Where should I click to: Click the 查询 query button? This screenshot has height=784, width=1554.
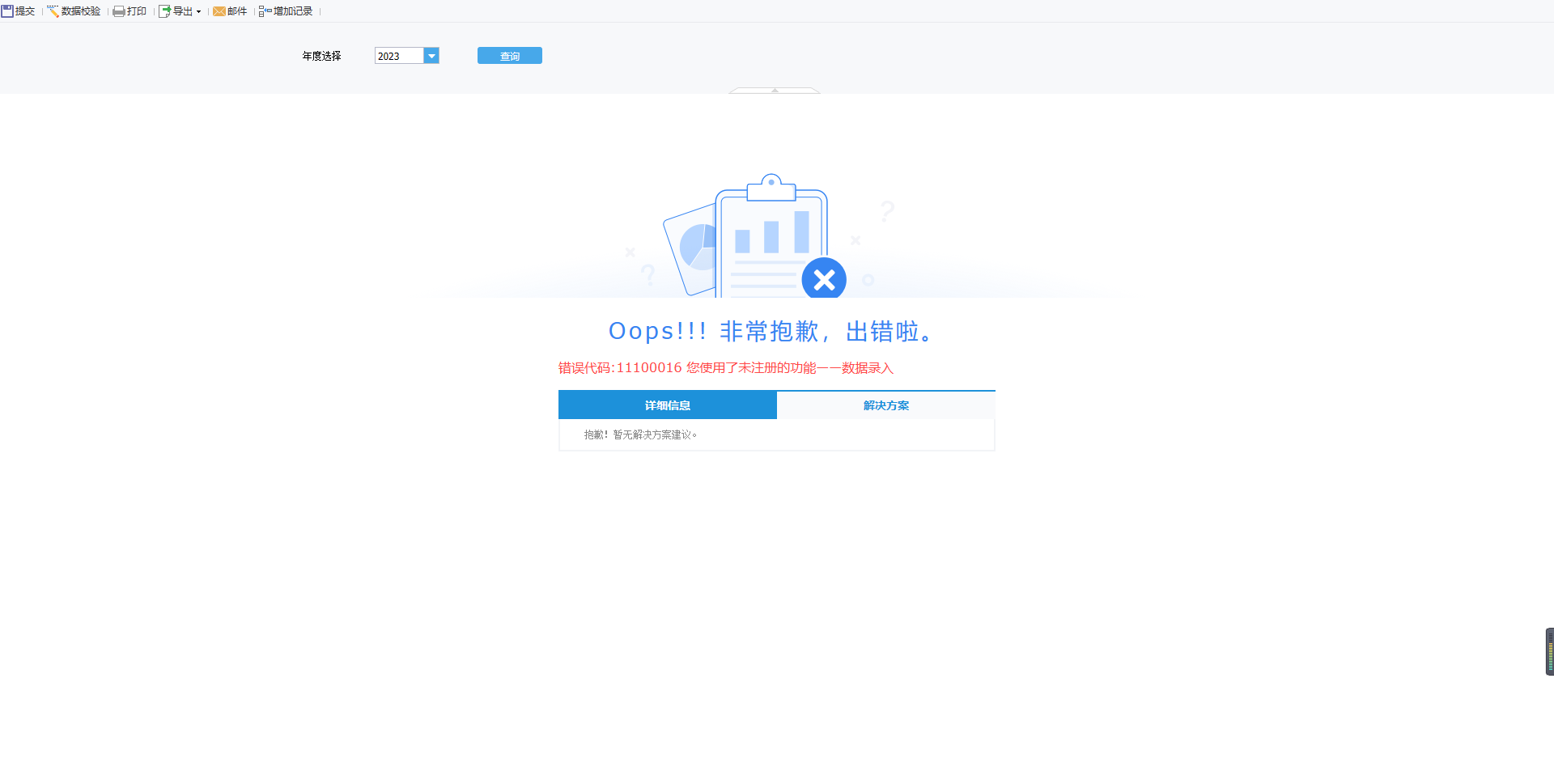coord(510,56)
